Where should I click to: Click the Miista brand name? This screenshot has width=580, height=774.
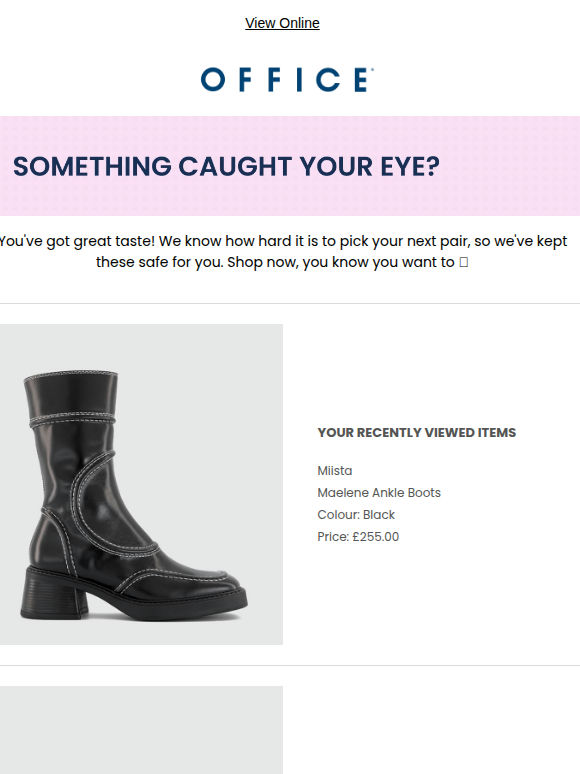click(335, 470)
